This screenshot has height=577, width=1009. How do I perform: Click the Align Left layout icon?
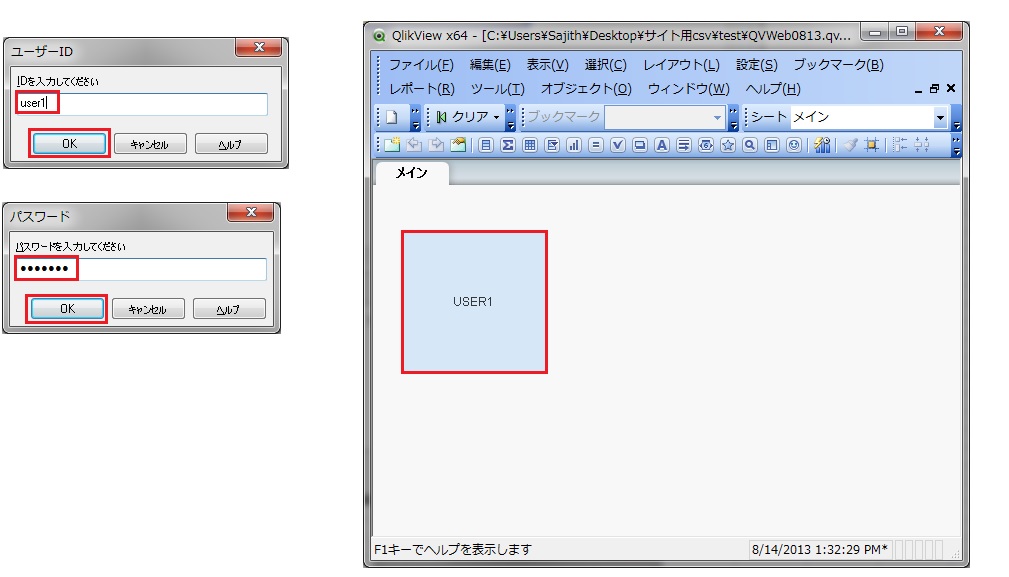[x=900, y=145]
